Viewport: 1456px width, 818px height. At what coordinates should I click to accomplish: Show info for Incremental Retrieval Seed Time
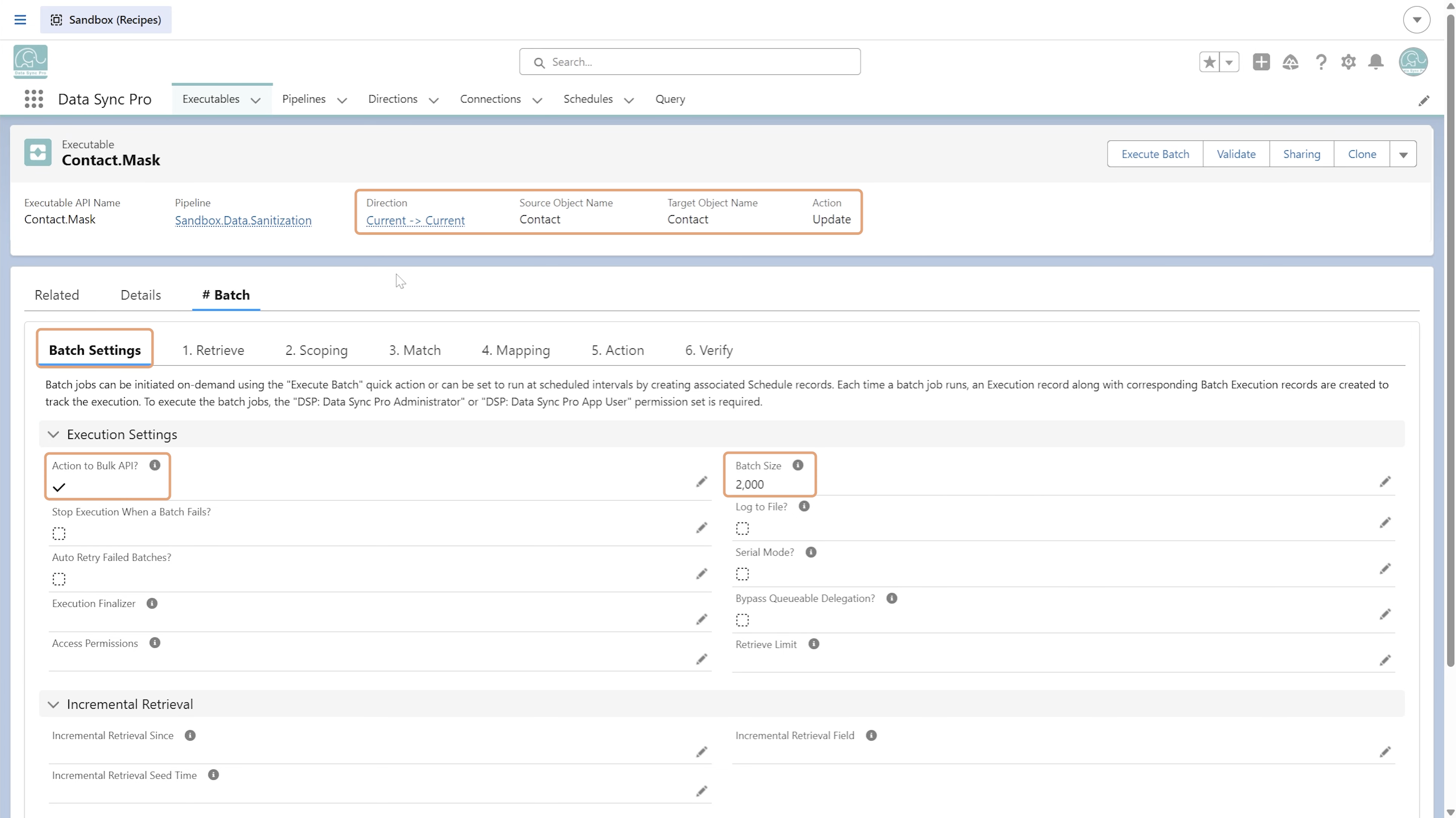pos(213,775)
